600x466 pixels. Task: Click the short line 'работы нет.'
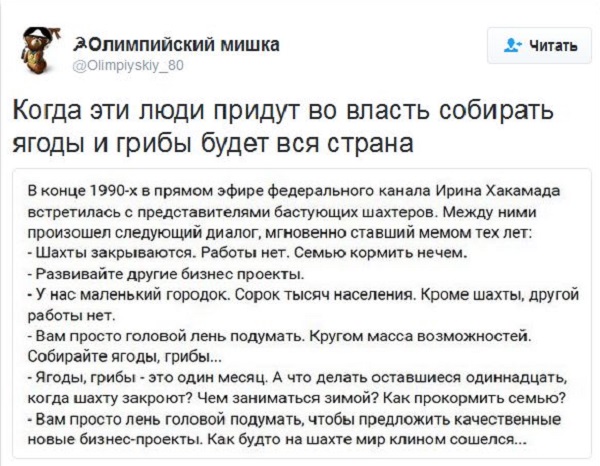point(71,315)
